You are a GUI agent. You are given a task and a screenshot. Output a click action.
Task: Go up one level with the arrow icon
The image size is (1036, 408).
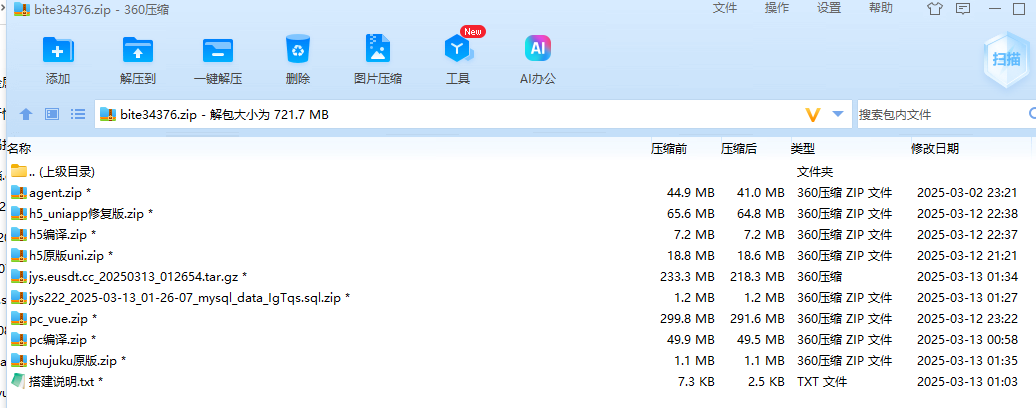point(26,115)
